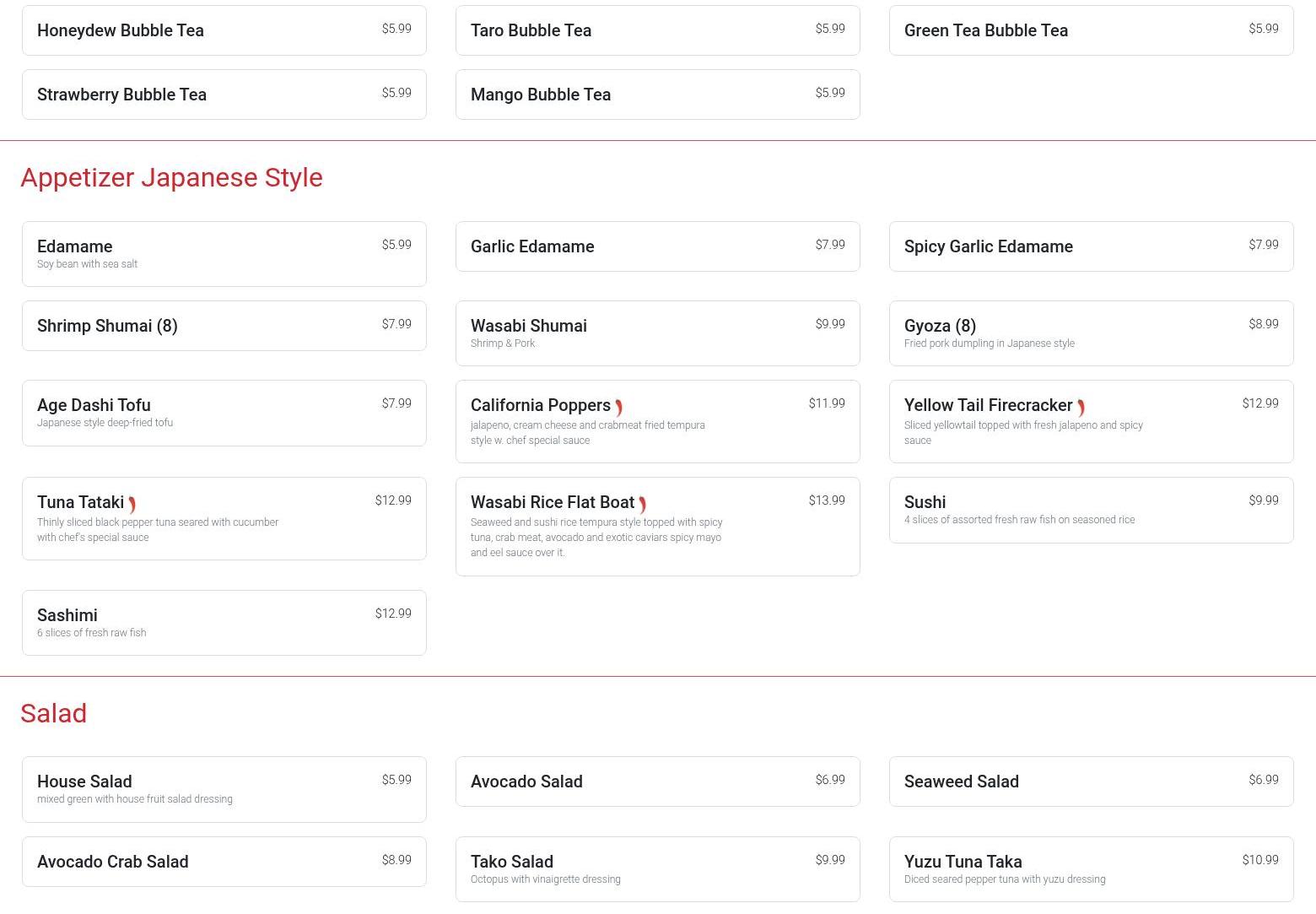Pick the Sashimi appetizer card
The width and height of the screenshot is (1316, 914).
pos(224,623)
